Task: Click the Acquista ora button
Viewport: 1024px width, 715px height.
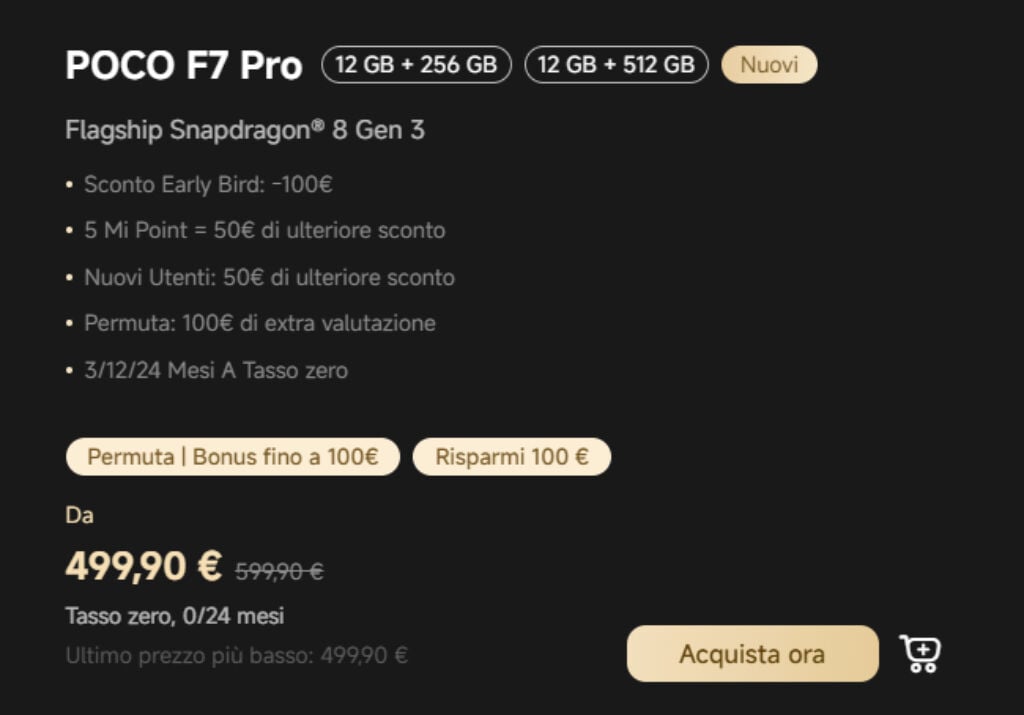Action: click(x=752, y=654)
